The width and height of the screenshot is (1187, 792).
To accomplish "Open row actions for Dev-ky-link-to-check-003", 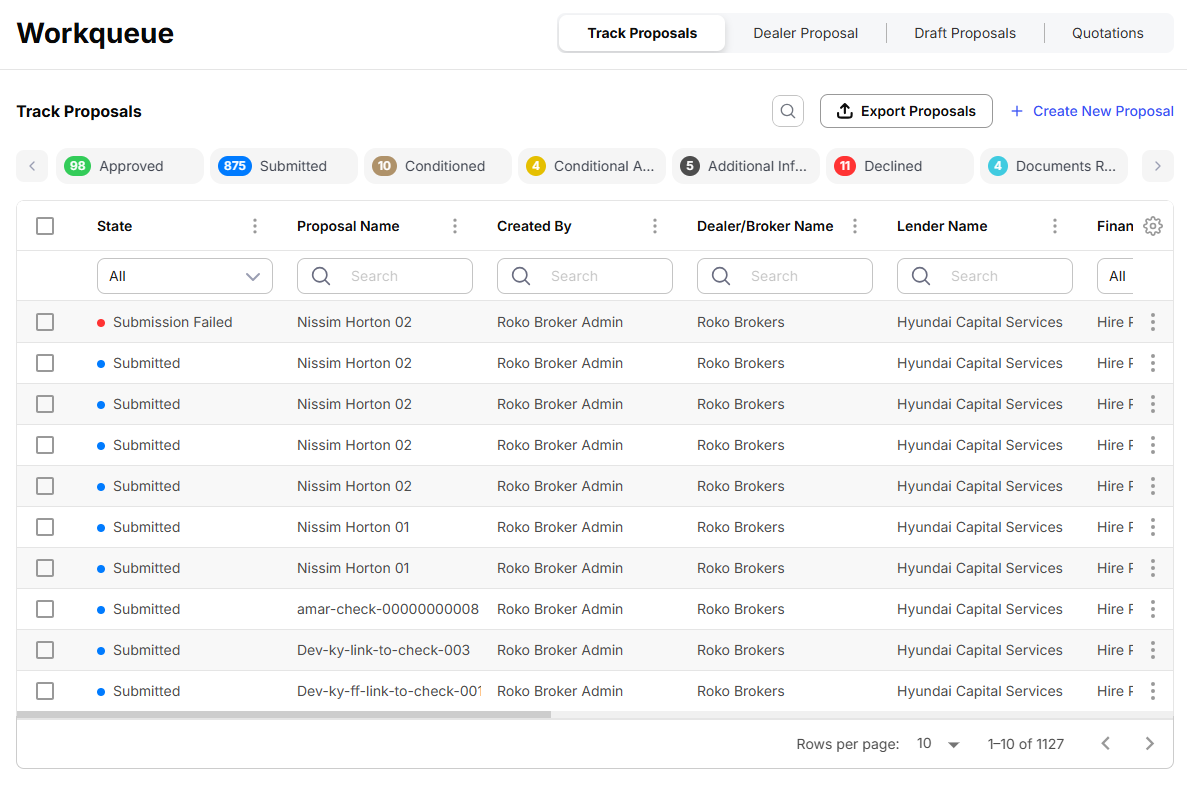I will point(1153,650).
